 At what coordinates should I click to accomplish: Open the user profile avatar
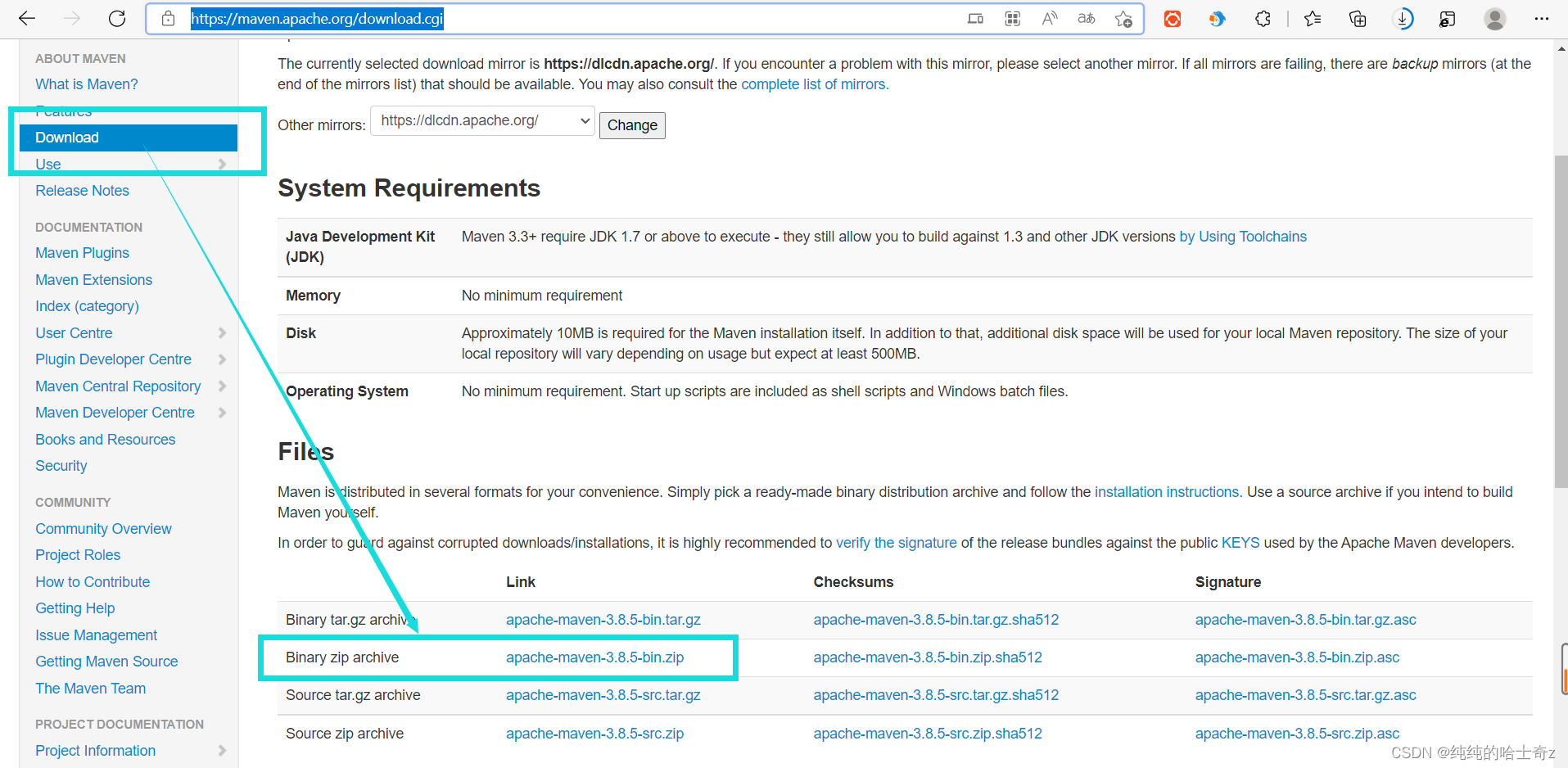[x=1494, y=19]
